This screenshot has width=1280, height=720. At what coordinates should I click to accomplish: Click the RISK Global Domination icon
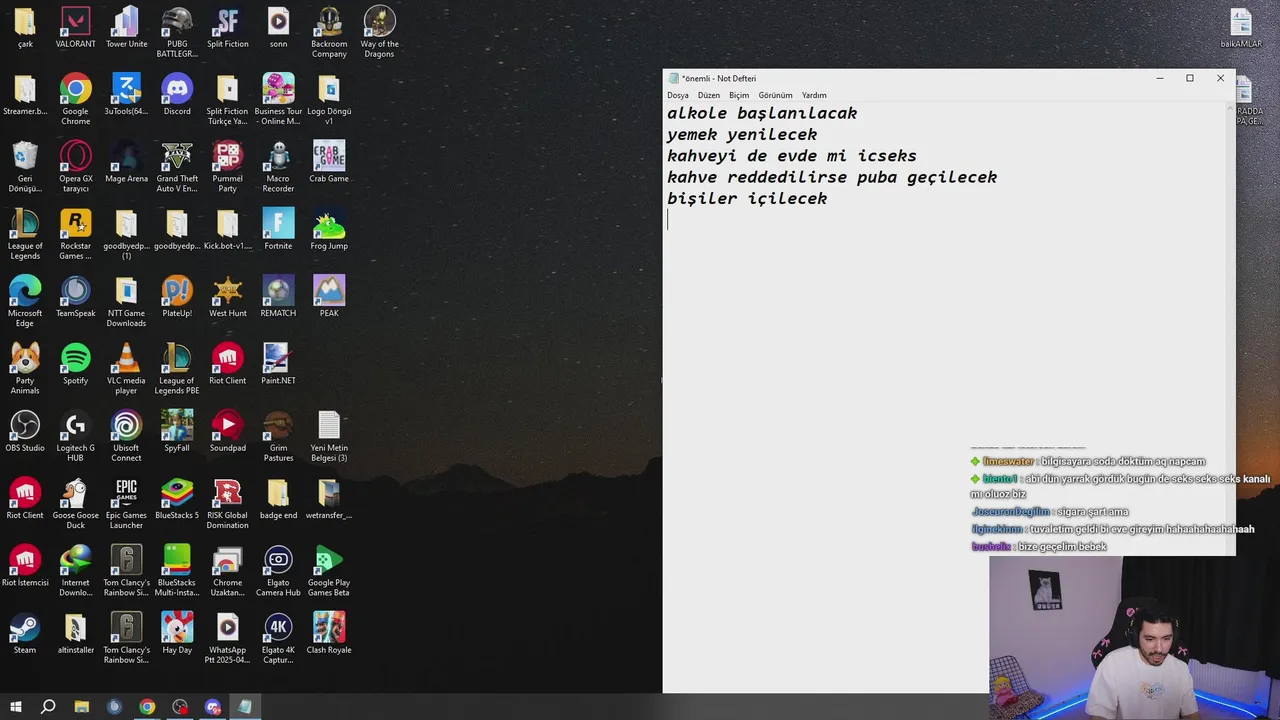(x=227, y=503)
